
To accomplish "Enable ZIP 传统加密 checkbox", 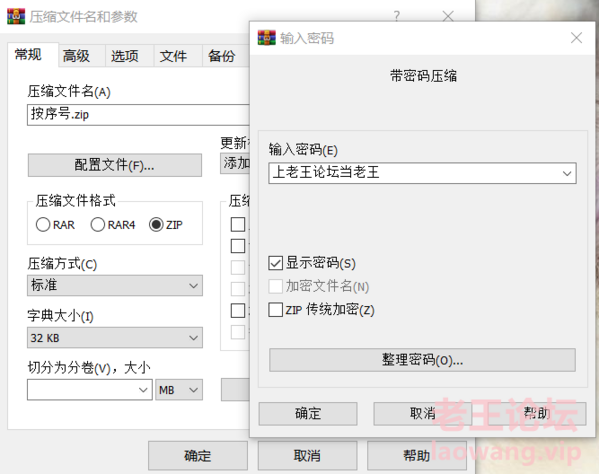I will click(x=275, y=310).
